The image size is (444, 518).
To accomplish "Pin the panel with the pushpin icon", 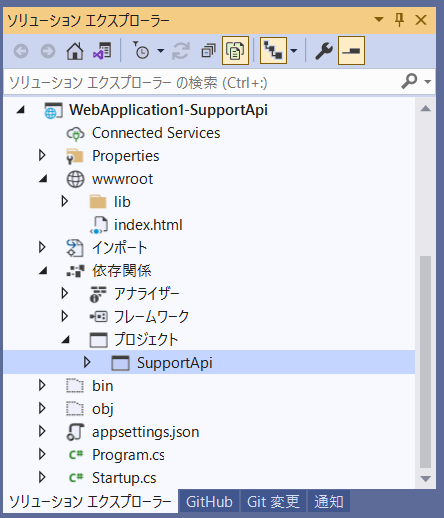I will click(x=399, y=20).
